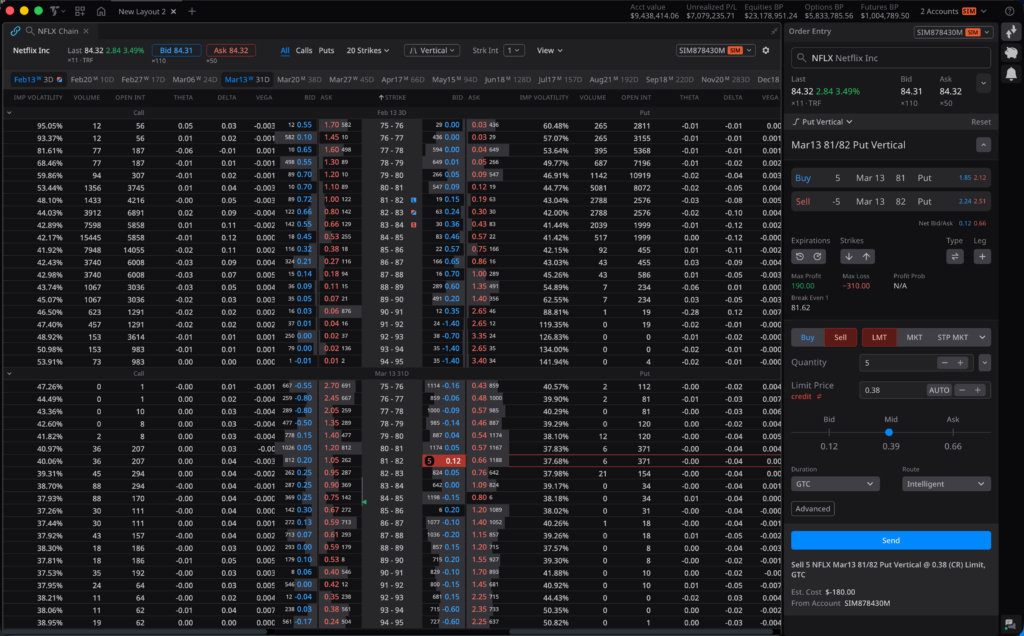Click the piggy bank icon on right sidebar
Screen dimensions: 1024x636
coord(1011,52)
